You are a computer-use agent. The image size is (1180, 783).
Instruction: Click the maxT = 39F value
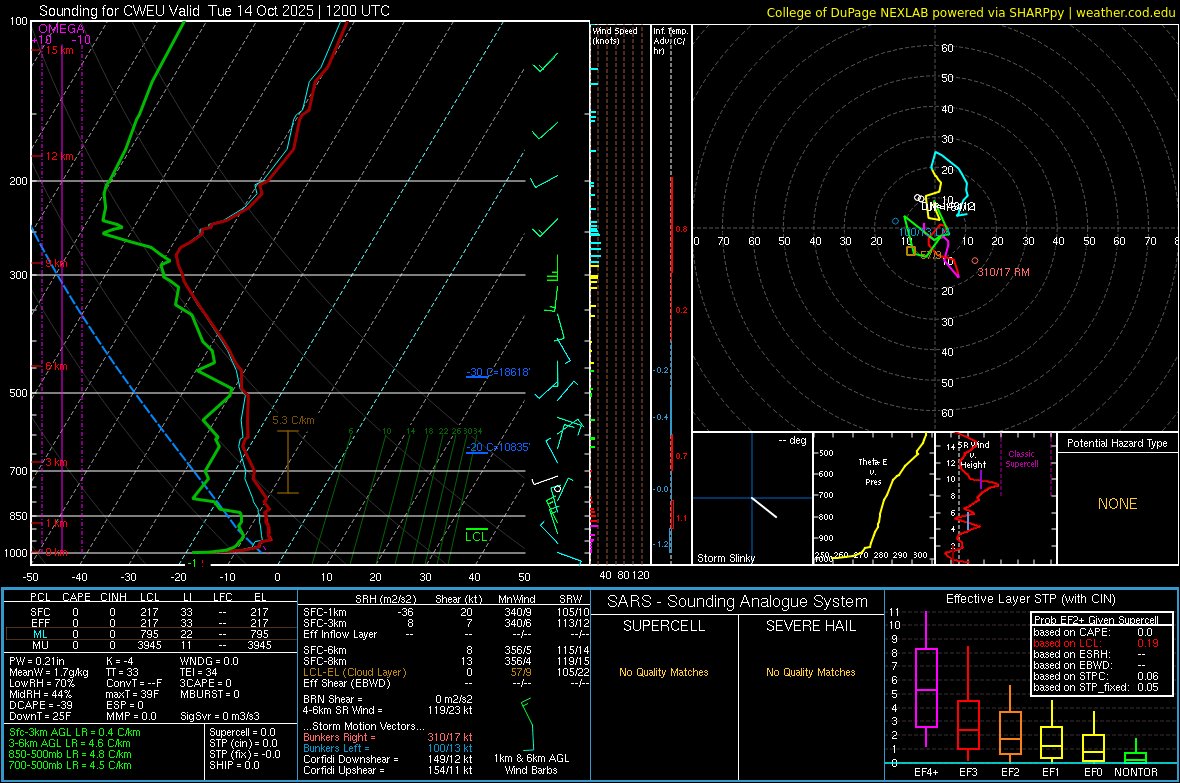133,694
